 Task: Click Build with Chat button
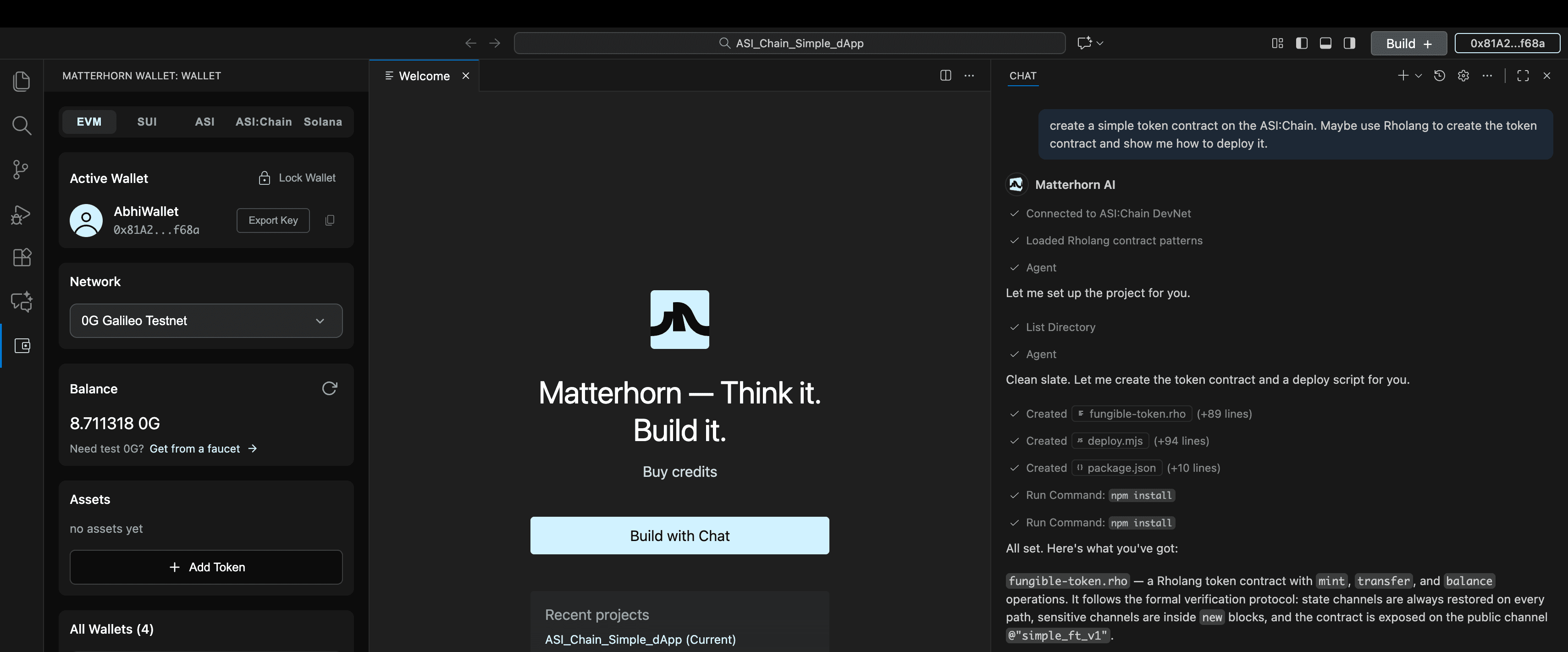(679, 536)
